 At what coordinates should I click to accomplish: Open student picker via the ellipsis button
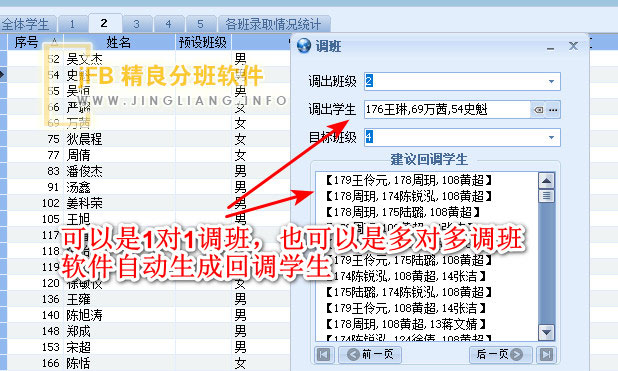(553, 110)
